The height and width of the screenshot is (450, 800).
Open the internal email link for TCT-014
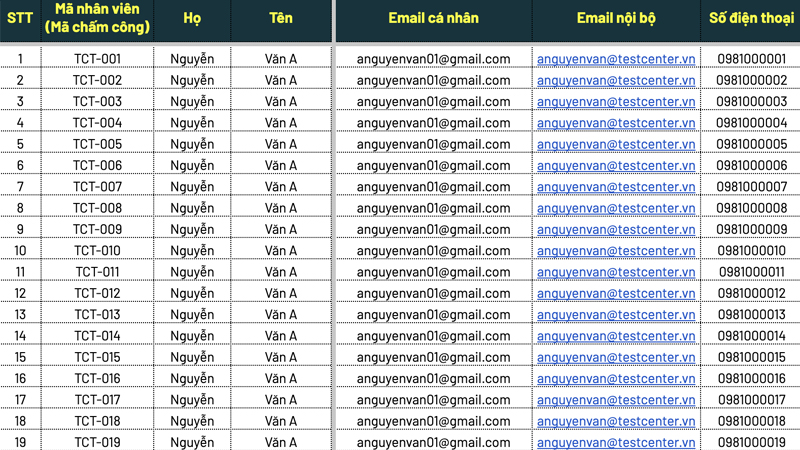(616, 336)
